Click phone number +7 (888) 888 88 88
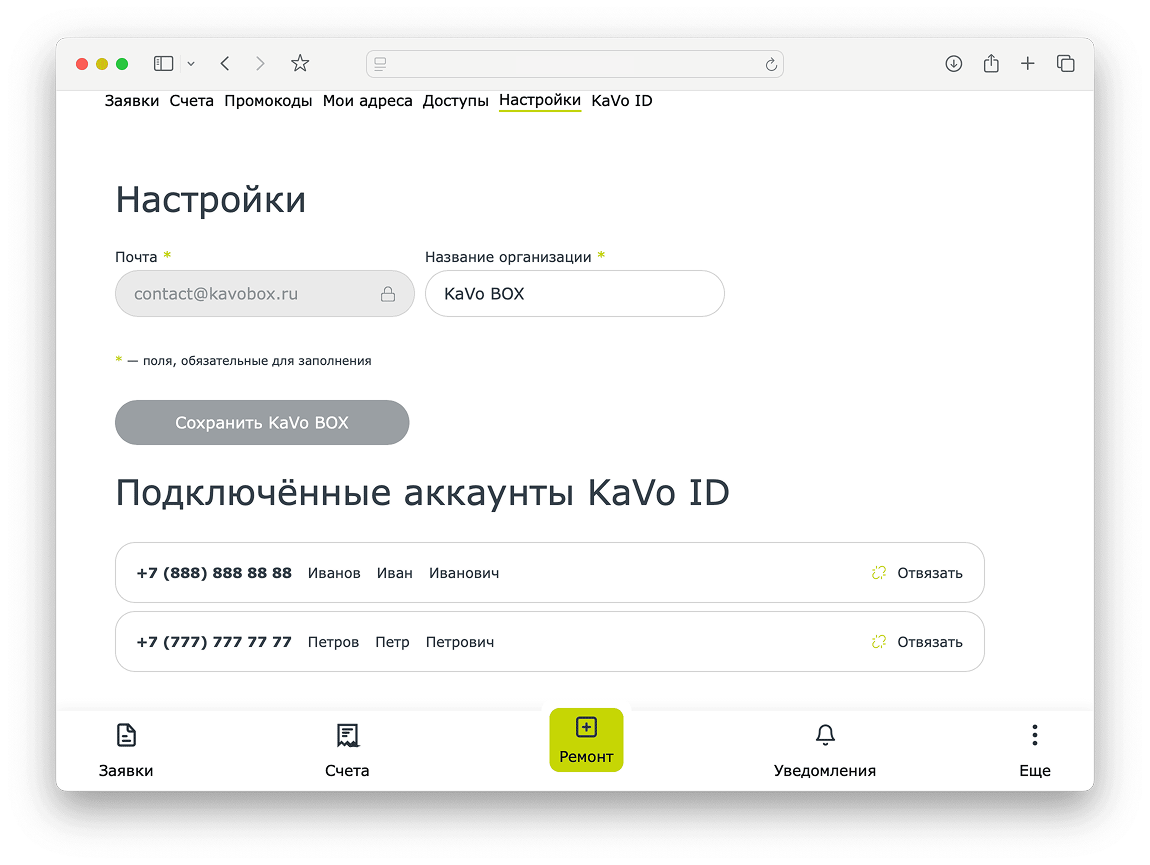 tap(214, 573)
